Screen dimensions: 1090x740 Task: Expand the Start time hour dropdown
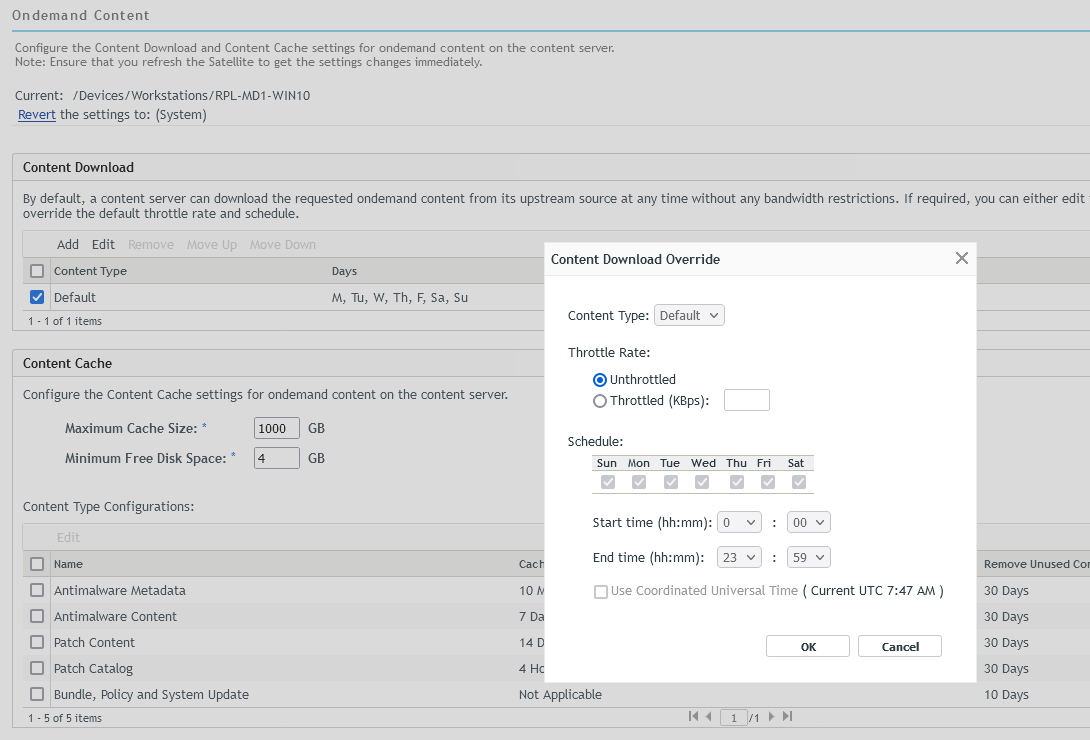click(739, 522)
